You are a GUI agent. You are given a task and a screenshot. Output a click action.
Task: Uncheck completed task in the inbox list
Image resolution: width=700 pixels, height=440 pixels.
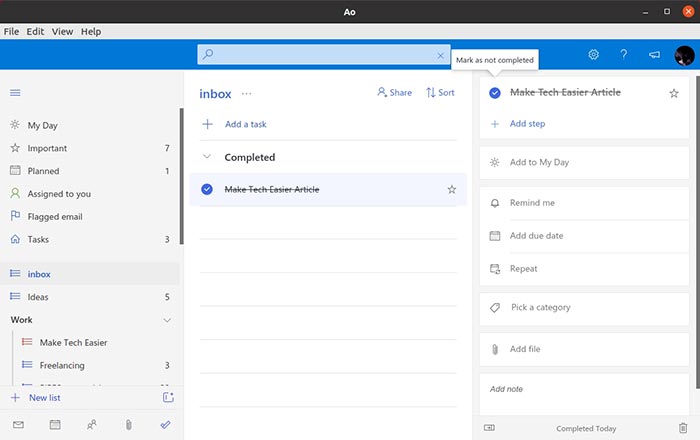tap(207, 189)
